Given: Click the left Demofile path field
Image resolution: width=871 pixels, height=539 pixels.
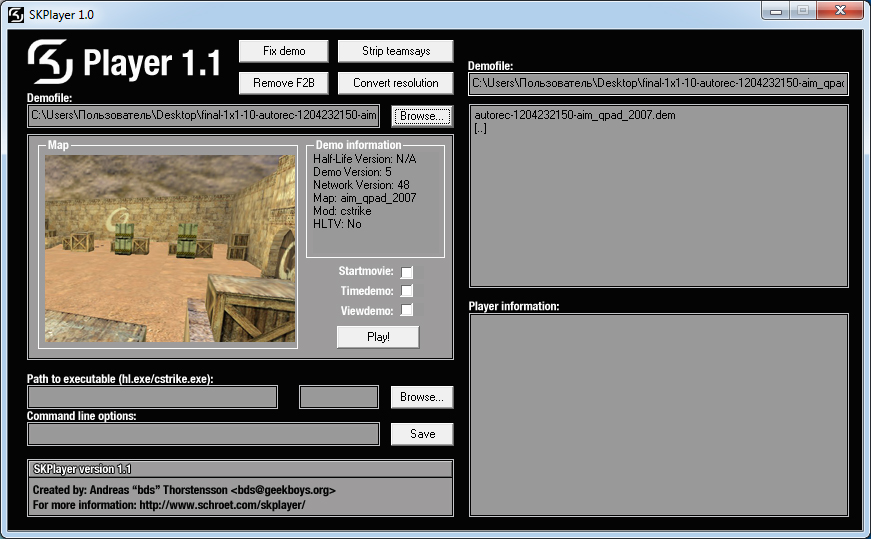Looking at the screenshot, I should coord(203,116).
